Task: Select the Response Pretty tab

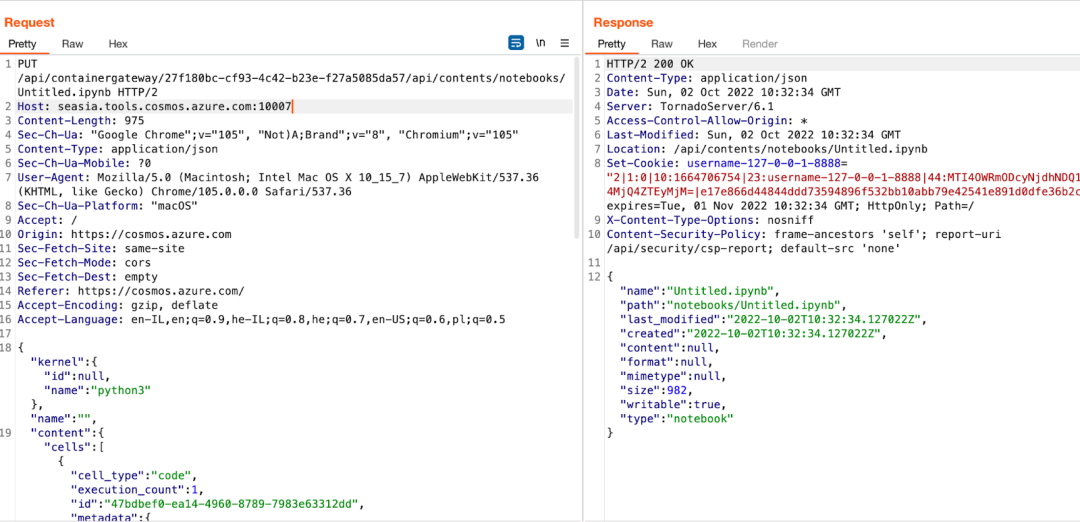Action: coord(612,43)
